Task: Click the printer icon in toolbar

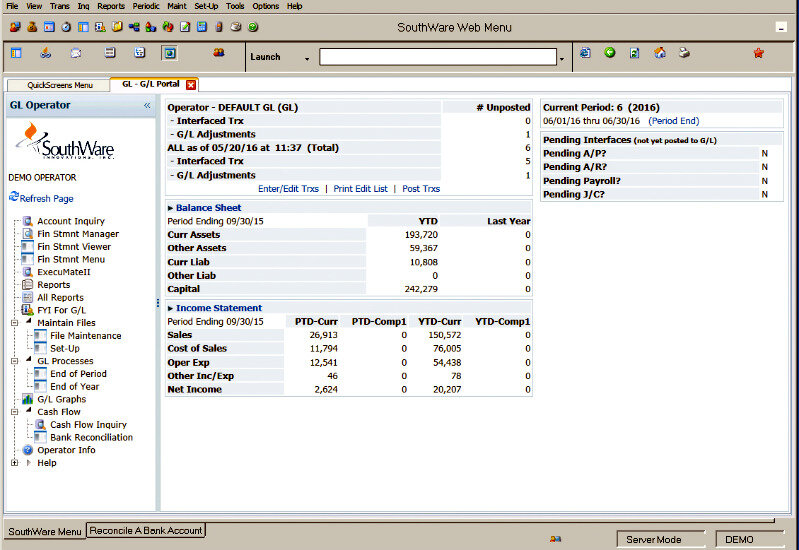Action: click(x=684, y=53)
